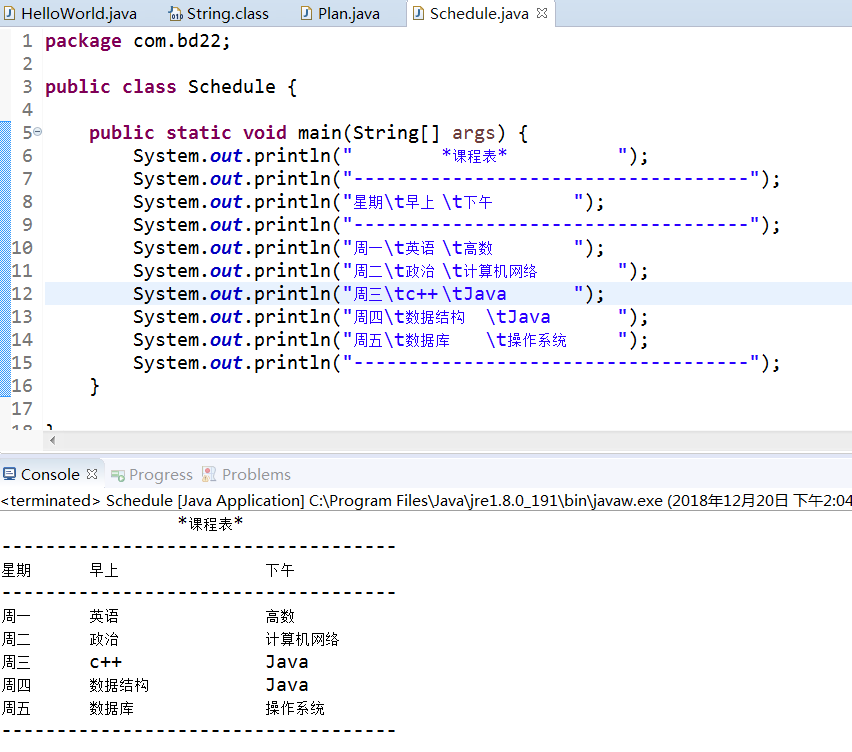This screenshot has width=852, height=752.
Task: Click '周五' row label in console
Action: tap(16, 708)
